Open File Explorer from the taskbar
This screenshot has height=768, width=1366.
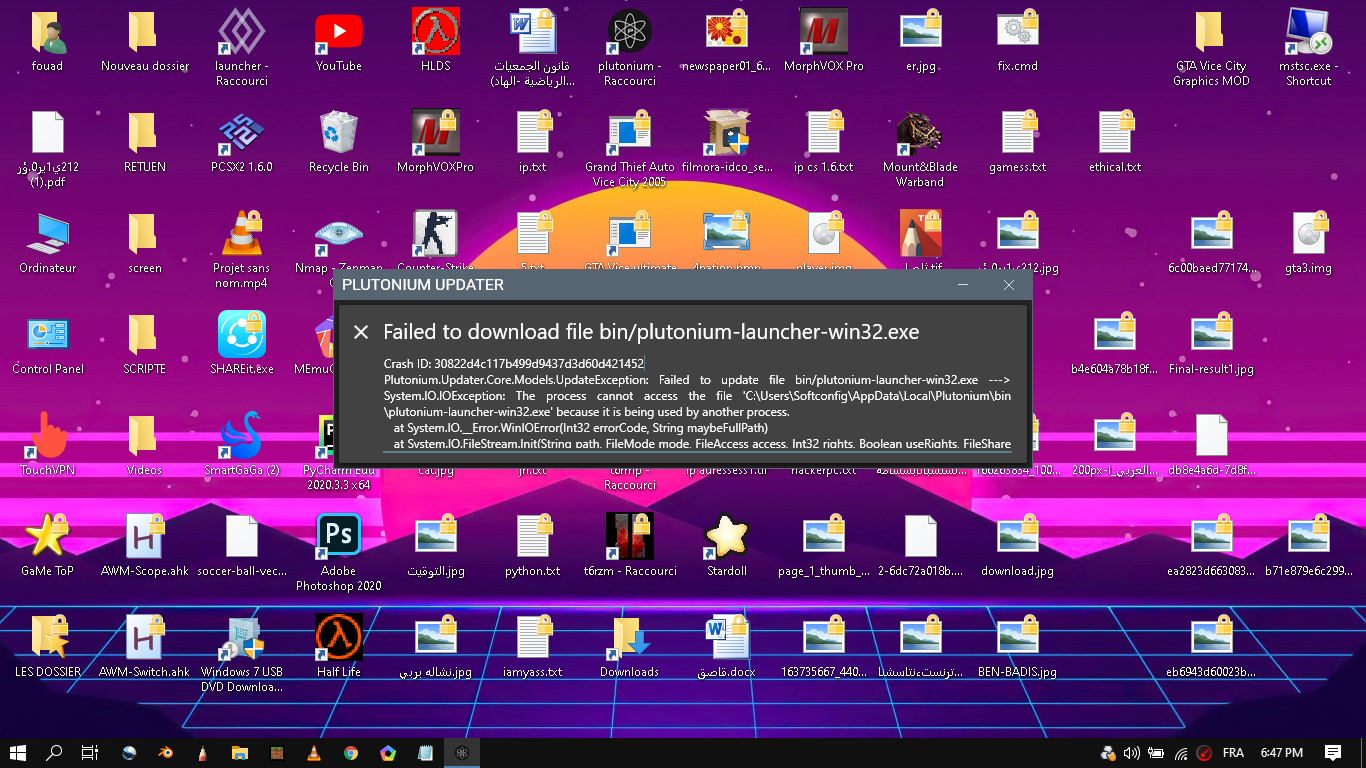tap(239, 753)
